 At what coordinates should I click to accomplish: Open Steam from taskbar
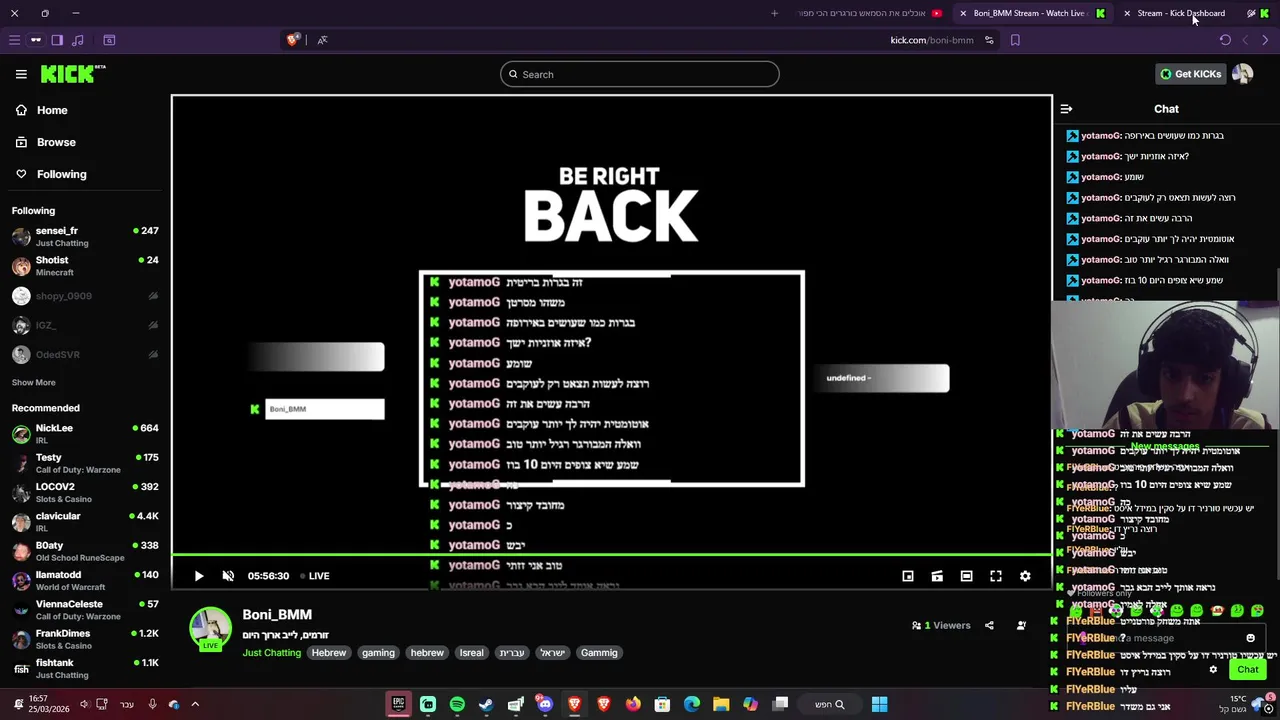[486, 704]
